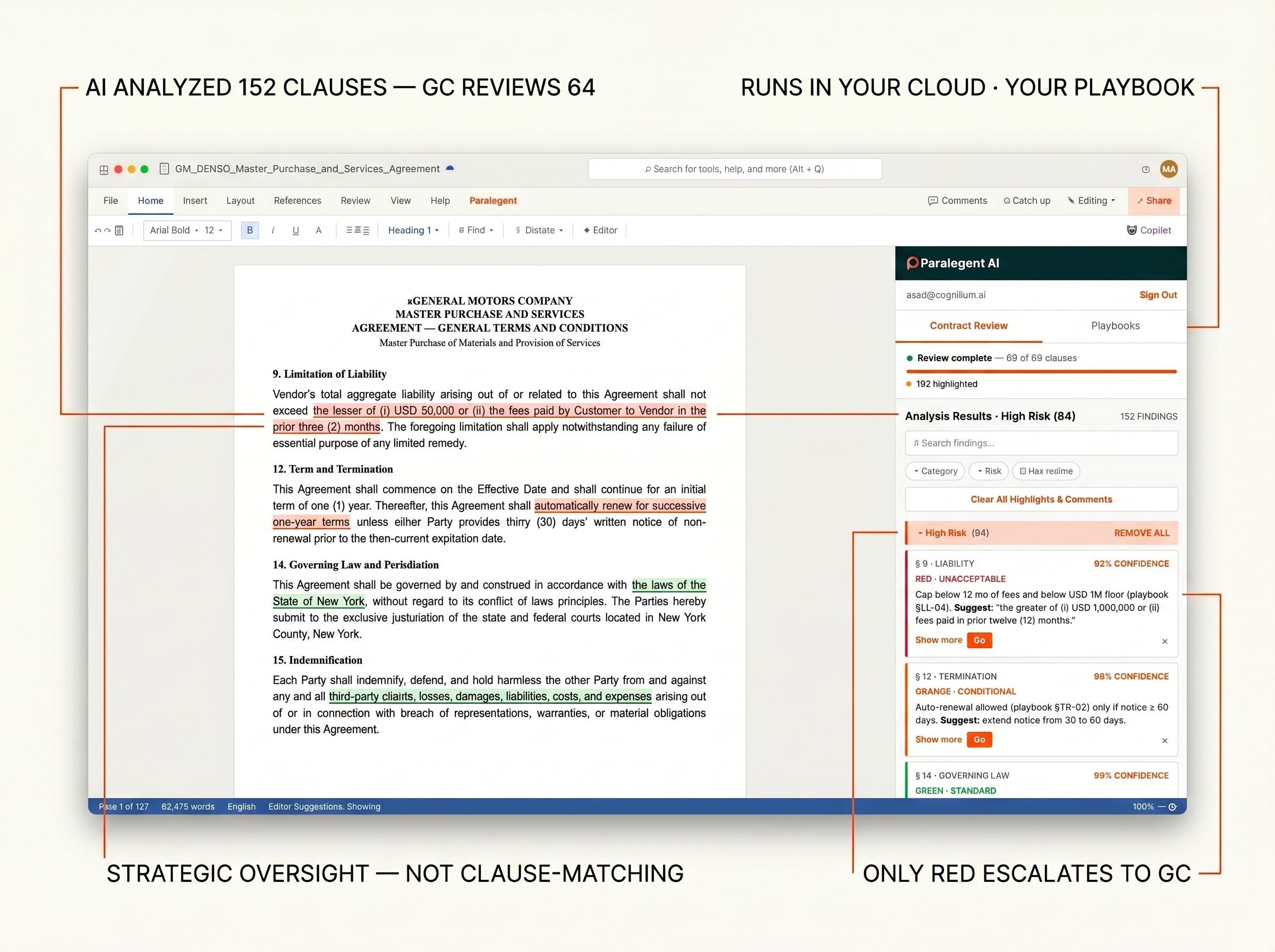Image resolution: width=1275 pixels, height=952 pixels.
Task: Open the Distate dropdown
Action: pyautogui.click(x=539, y=231)
